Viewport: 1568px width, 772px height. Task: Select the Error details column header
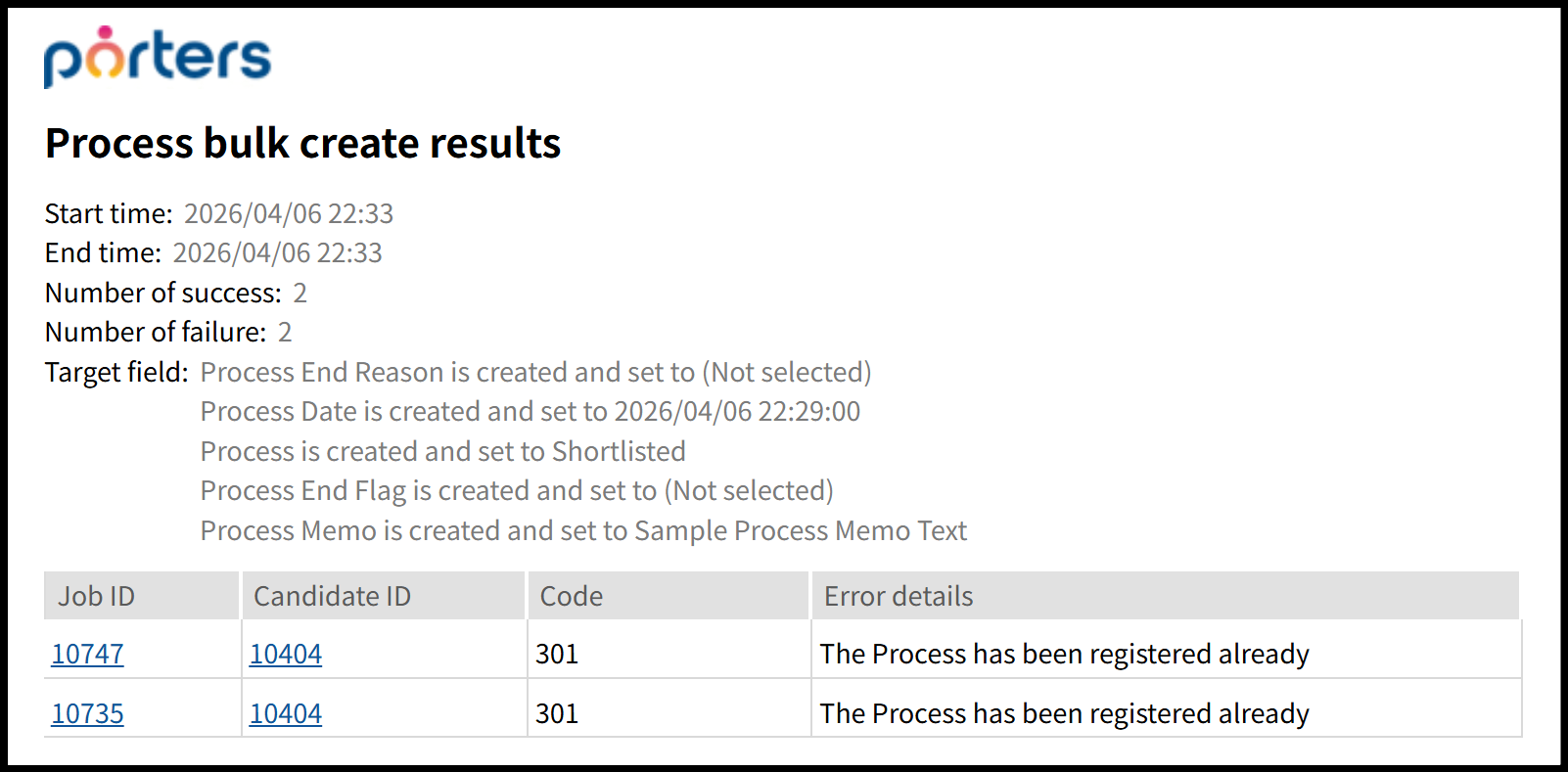pyautogui.click(x=899, y=596)
